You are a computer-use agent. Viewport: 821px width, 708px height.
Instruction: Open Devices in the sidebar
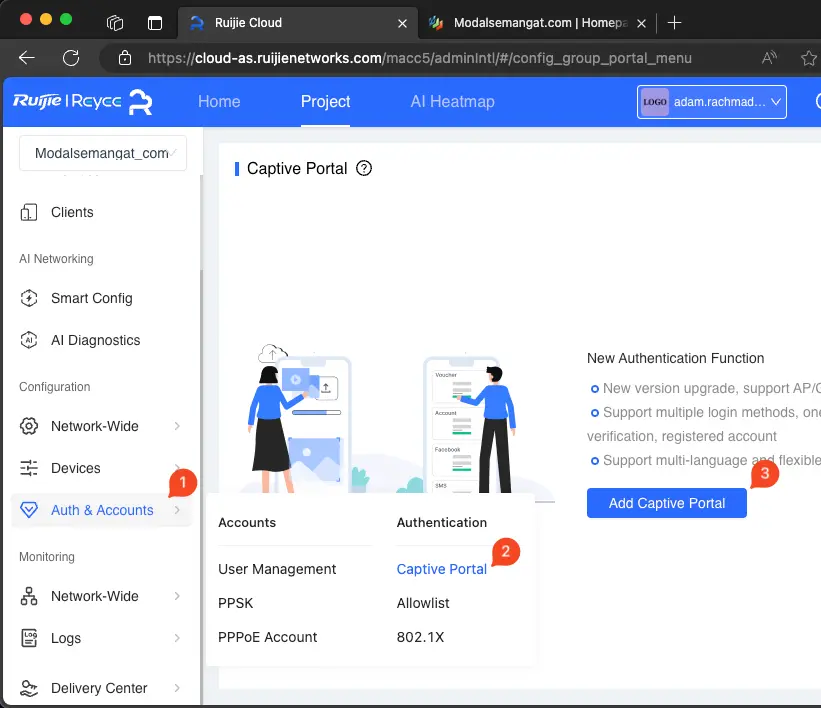(x=75, y=468)
